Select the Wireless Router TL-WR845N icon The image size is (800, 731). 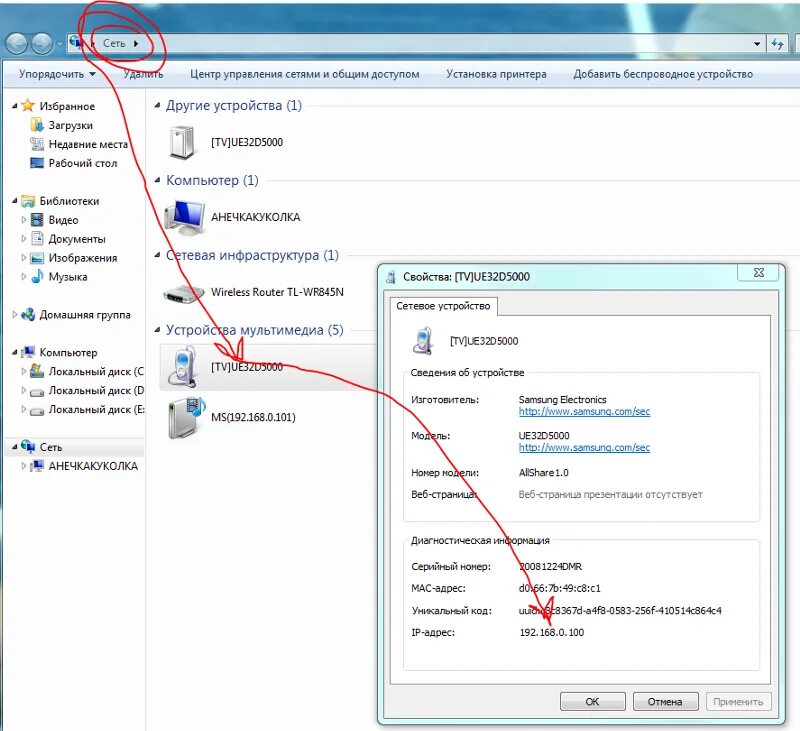[x=184, y=292]
